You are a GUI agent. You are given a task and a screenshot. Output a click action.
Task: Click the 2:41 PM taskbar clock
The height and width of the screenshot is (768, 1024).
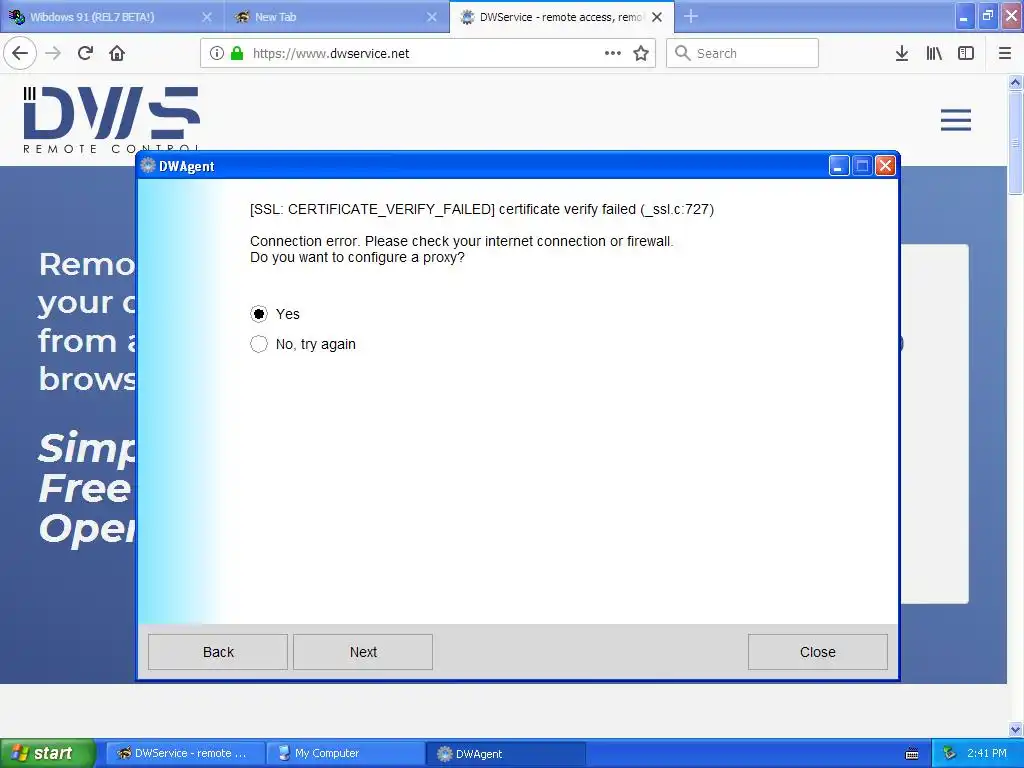pyautogui.click(x=987, y=753)
